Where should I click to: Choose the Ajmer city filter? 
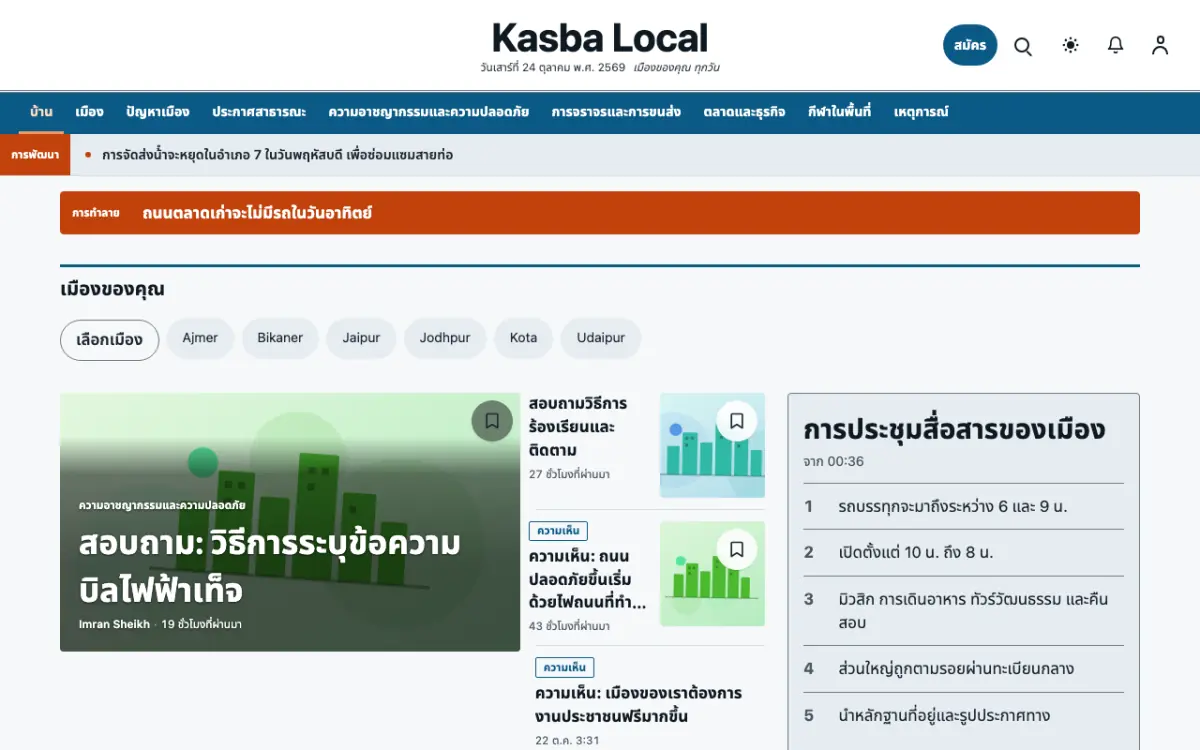tap(200, 339)
